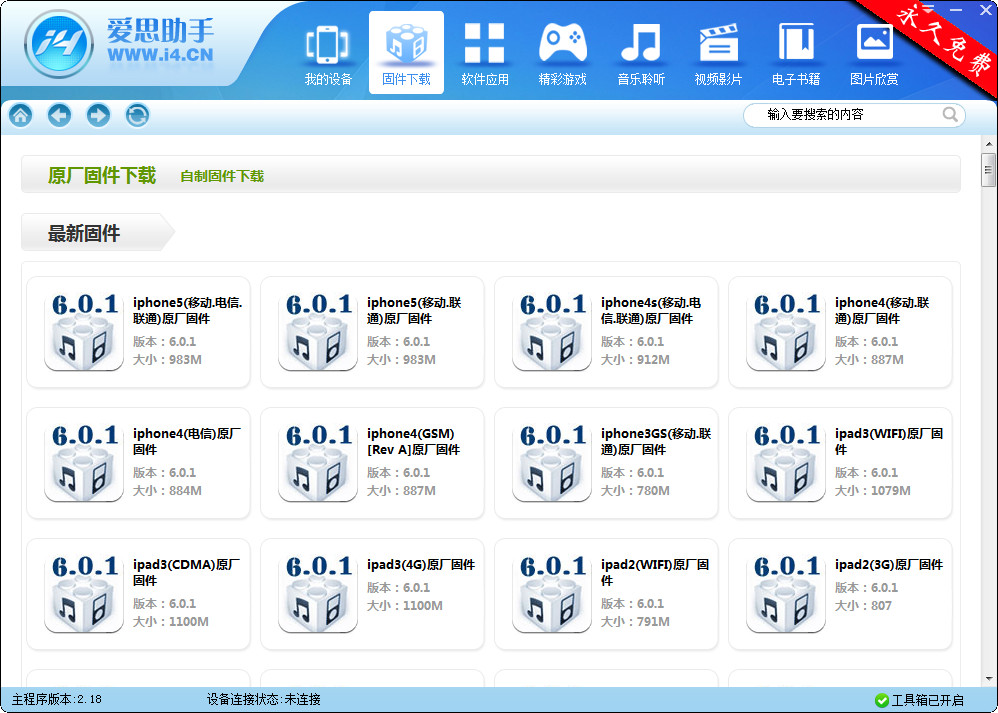Viewport: 998px width, 713px height.
Task: Click the iphone3GS firmware box icon
Action: (x=552, y=463)
